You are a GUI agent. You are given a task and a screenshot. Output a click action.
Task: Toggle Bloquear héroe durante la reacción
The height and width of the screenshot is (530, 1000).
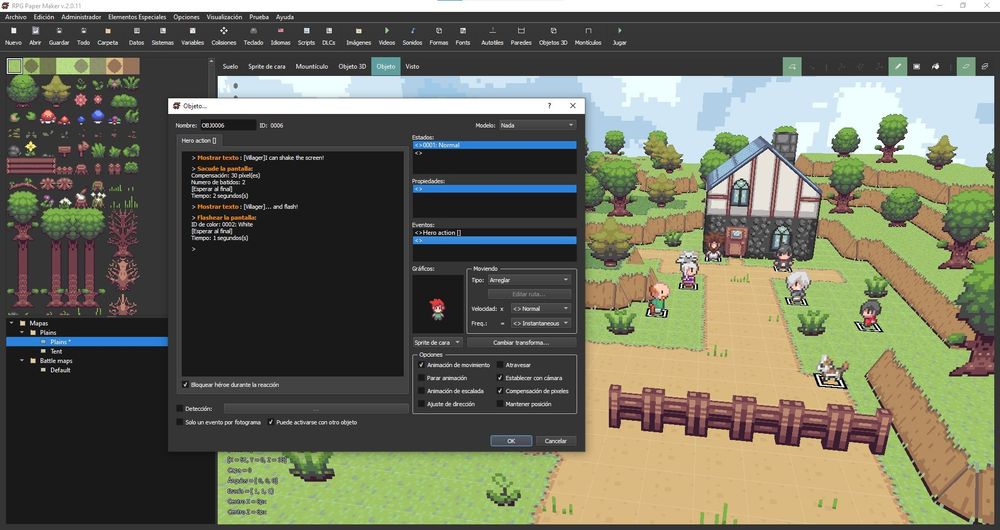click(186, 385)
